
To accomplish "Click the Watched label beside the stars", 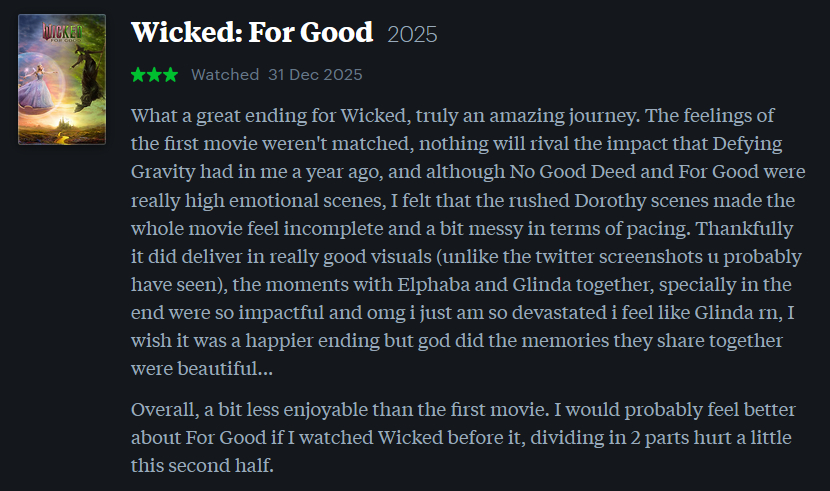I will point(225,75).
